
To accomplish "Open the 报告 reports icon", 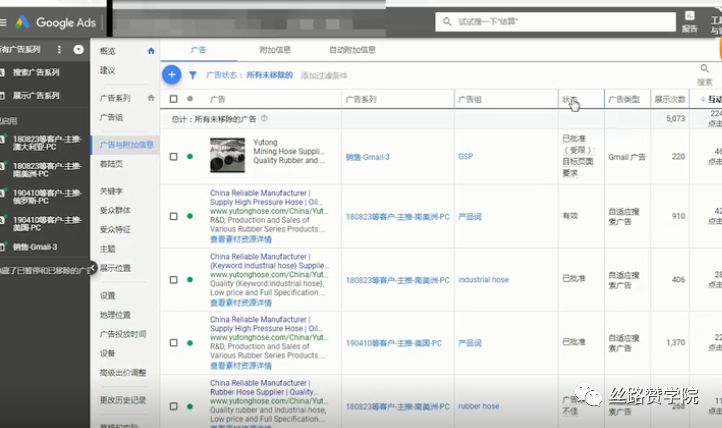I will pyautogui.click(x=689, y=22).
